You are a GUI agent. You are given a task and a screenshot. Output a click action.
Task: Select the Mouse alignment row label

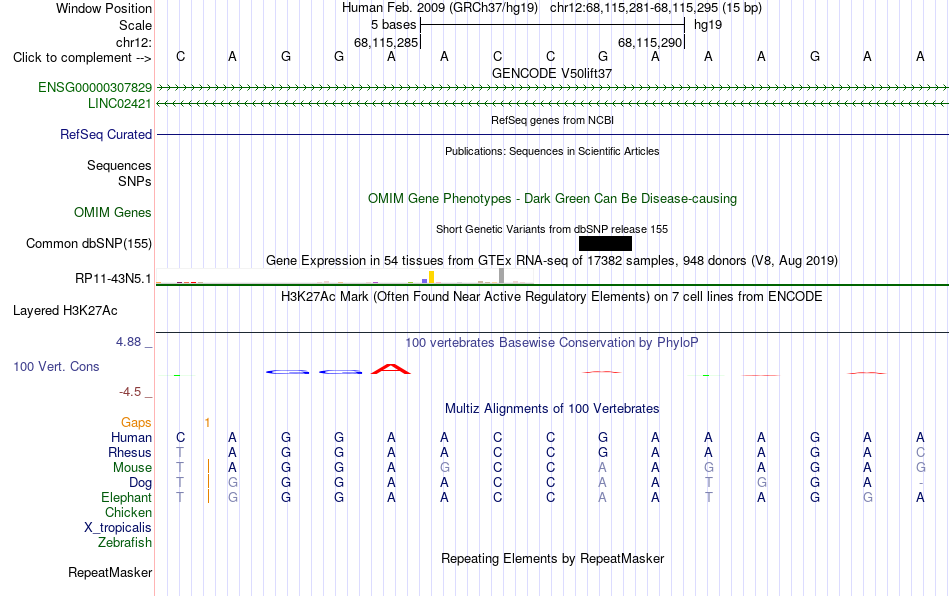(132, 468)
